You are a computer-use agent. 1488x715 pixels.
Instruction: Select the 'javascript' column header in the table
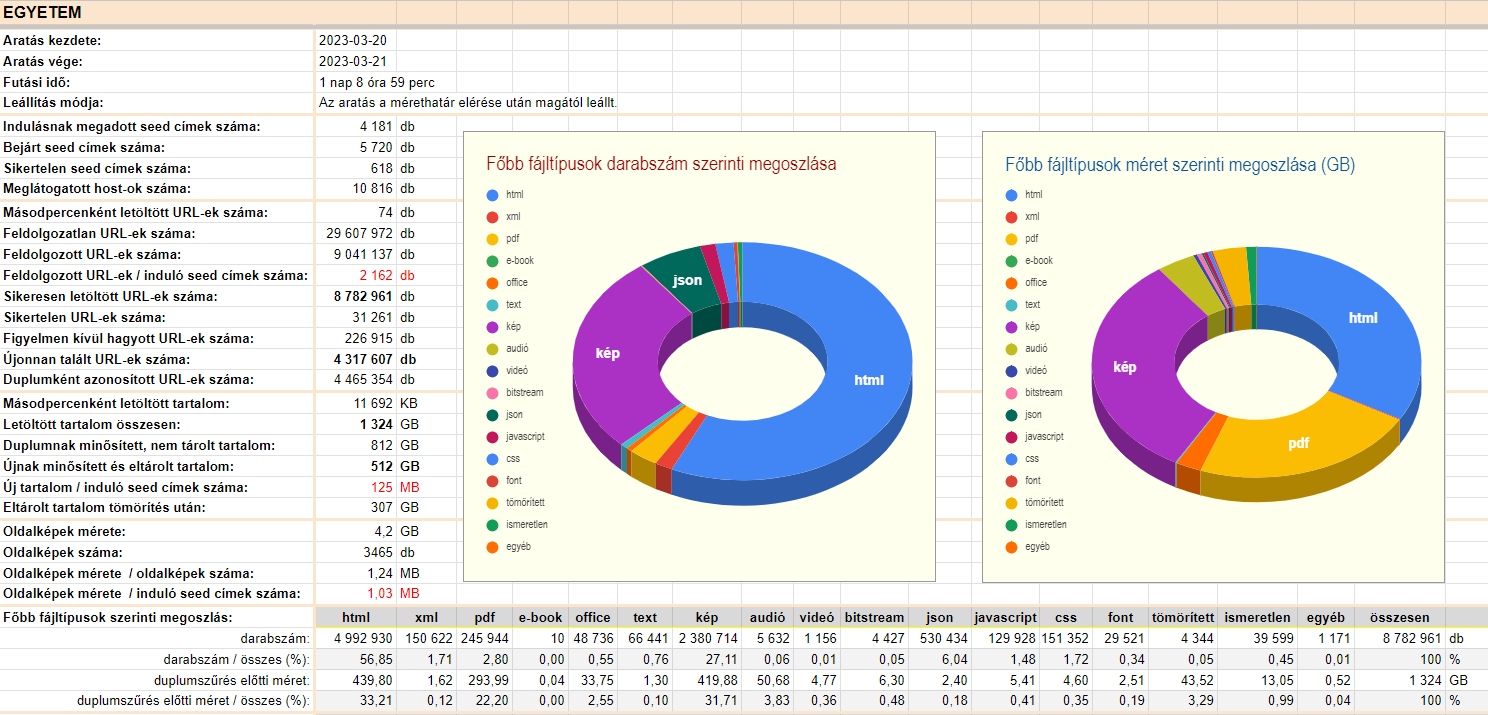[1005, 618]
